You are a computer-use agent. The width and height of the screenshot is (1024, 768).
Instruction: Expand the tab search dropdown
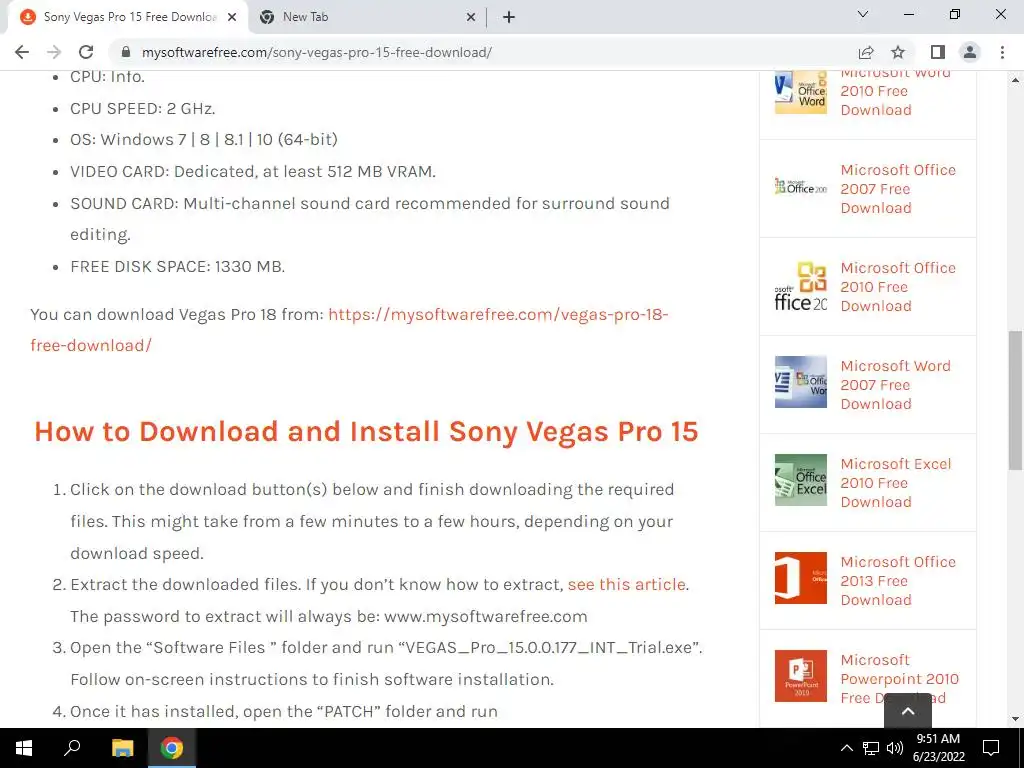(x=863, y=14)
